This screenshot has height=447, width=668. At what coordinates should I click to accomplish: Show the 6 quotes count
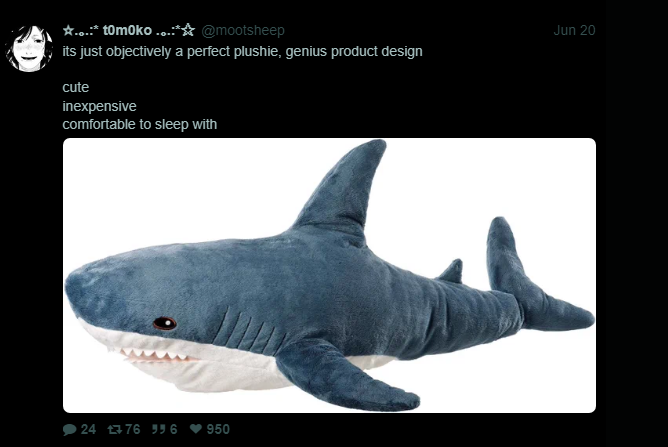click(173, 429)
